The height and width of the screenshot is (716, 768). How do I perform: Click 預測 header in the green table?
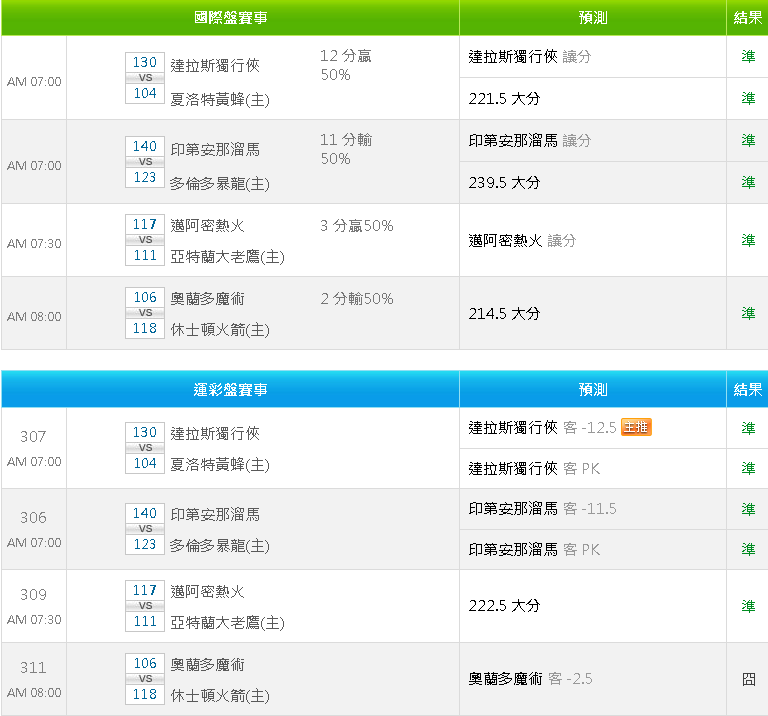point(593,18)
